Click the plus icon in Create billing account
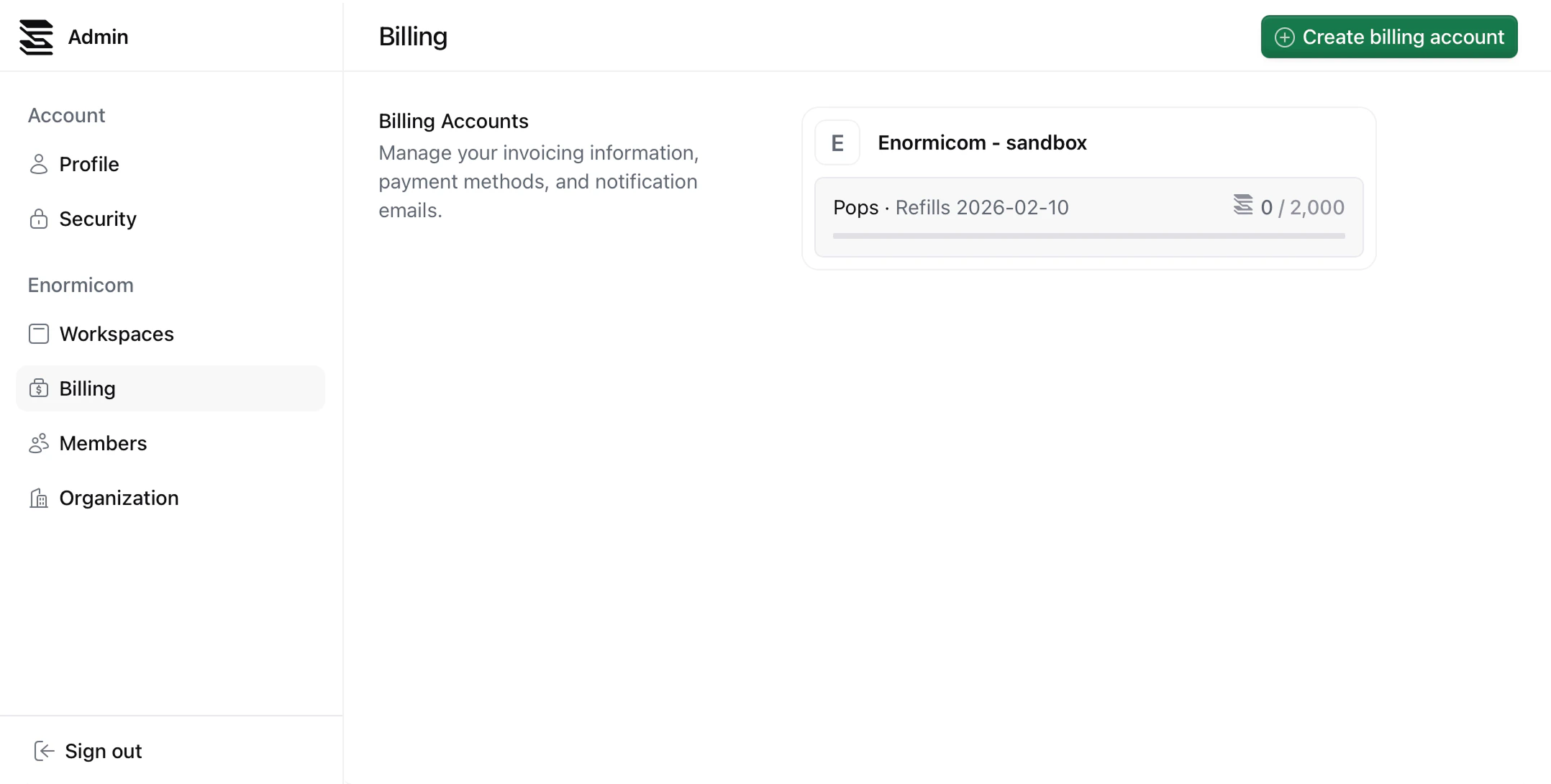 click(x=1284, y=37)
